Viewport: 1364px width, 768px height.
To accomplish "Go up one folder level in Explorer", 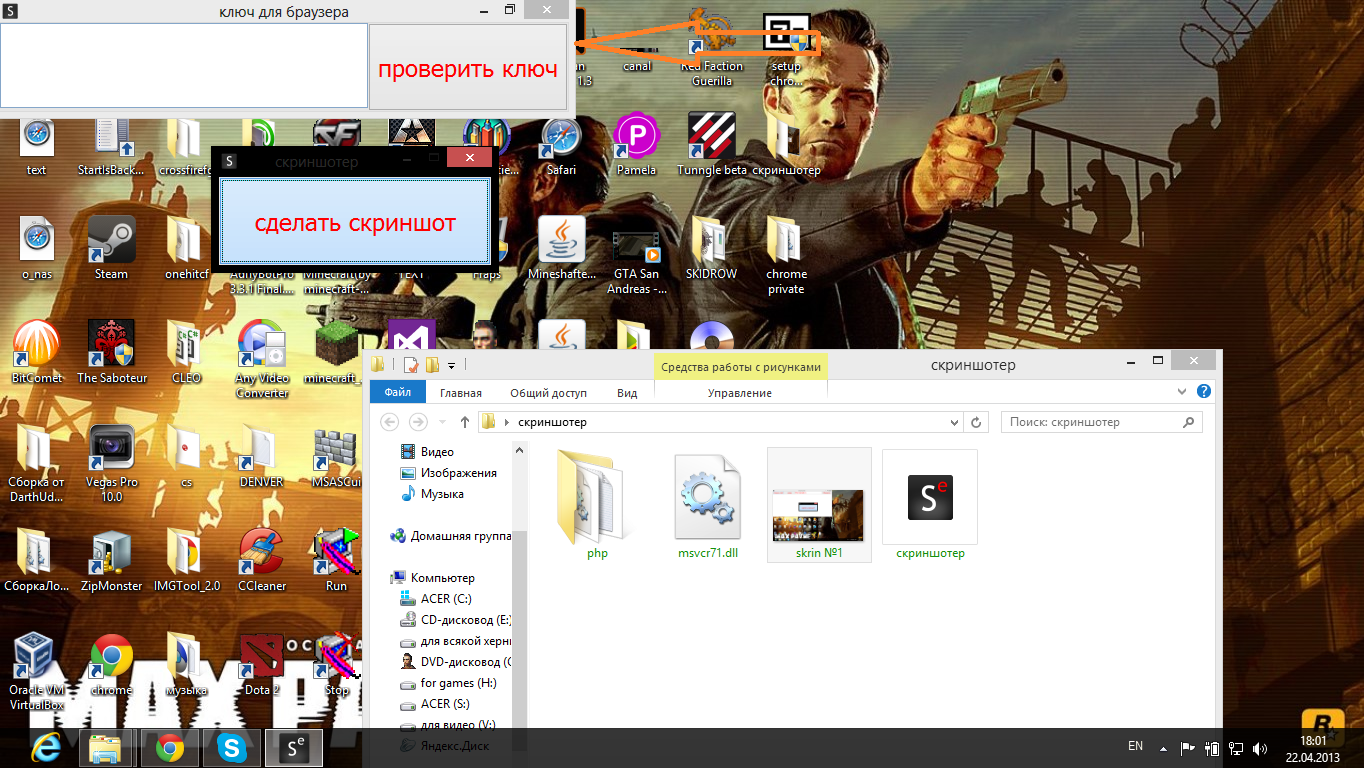I will click(x=465, y=422).
